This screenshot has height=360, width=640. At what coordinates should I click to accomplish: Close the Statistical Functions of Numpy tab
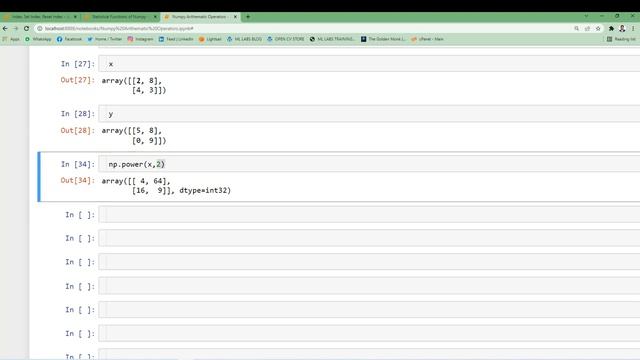[x=155, y=17]
